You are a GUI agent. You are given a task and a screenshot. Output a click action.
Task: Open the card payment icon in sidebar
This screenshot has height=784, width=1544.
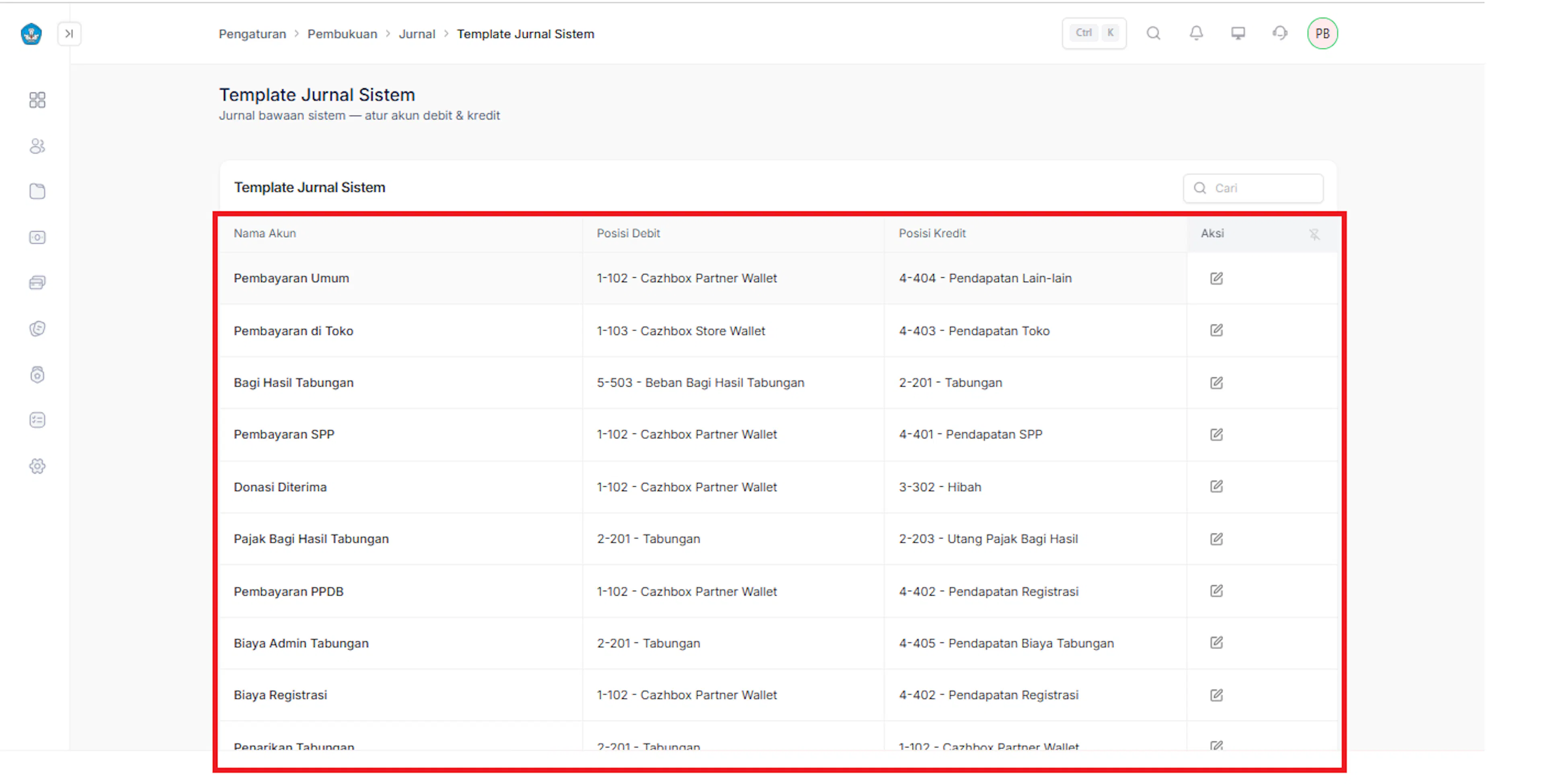[37, 282]
